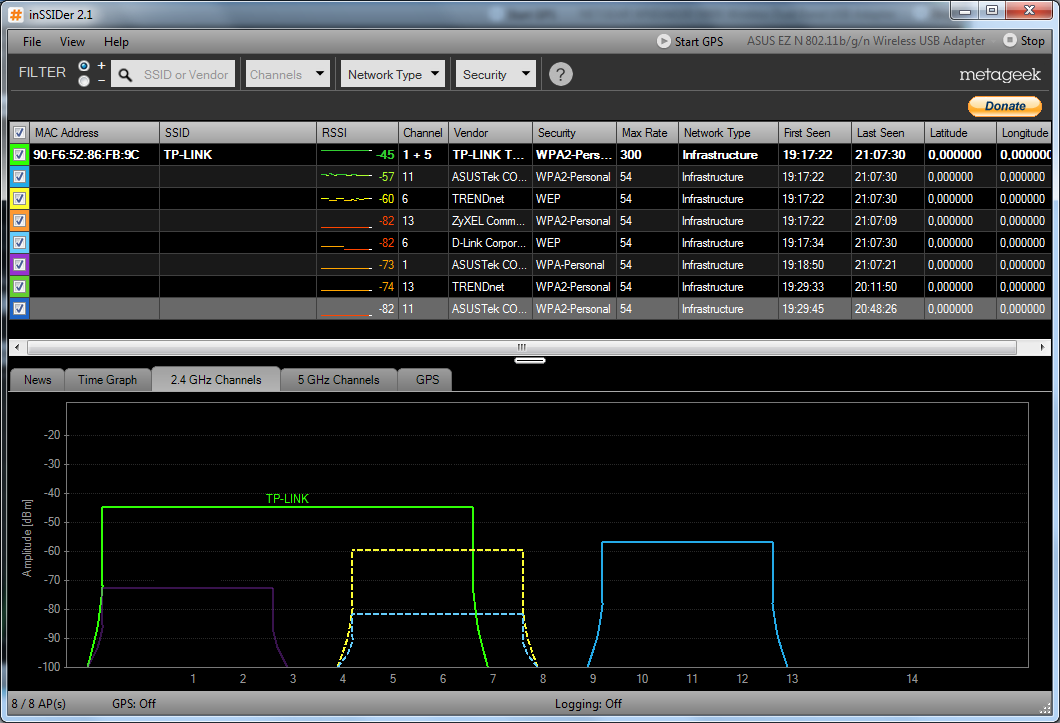The width and height of the screenshot is (1060, 723).
Task: Click the Stop scanning icon
Action: click(x=1009, y=41)
